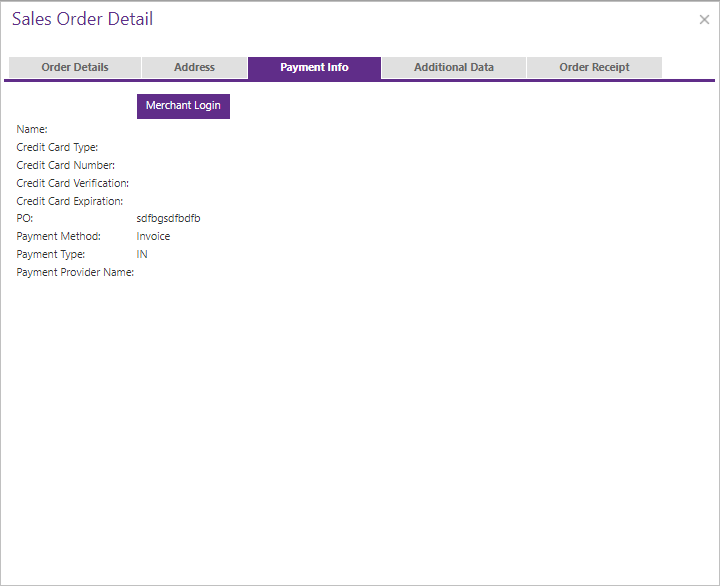
Task: Click the Payment Provider Name label
Action: [x=75, y=273]
